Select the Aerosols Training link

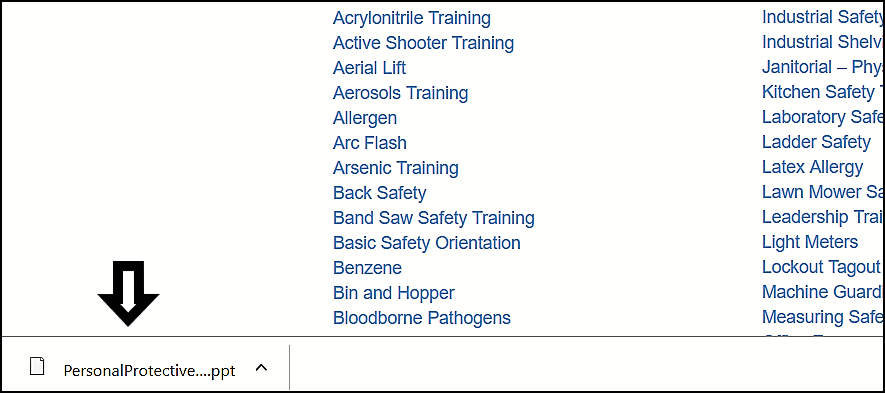(x=400, y=93)
